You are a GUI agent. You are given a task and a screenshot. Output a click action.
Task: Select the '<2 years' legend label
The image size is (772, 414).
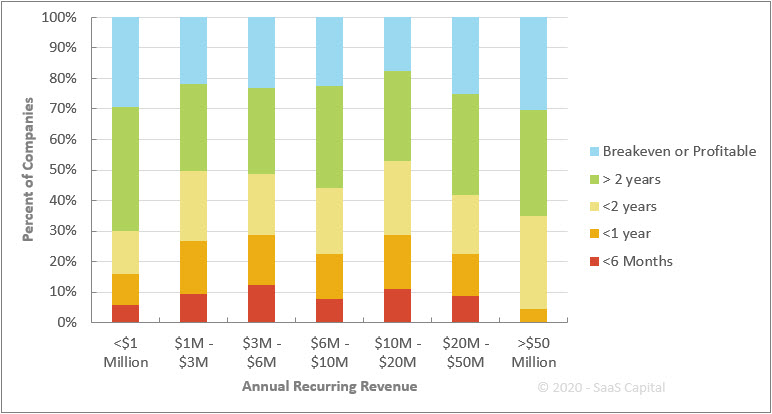(630, 206)
